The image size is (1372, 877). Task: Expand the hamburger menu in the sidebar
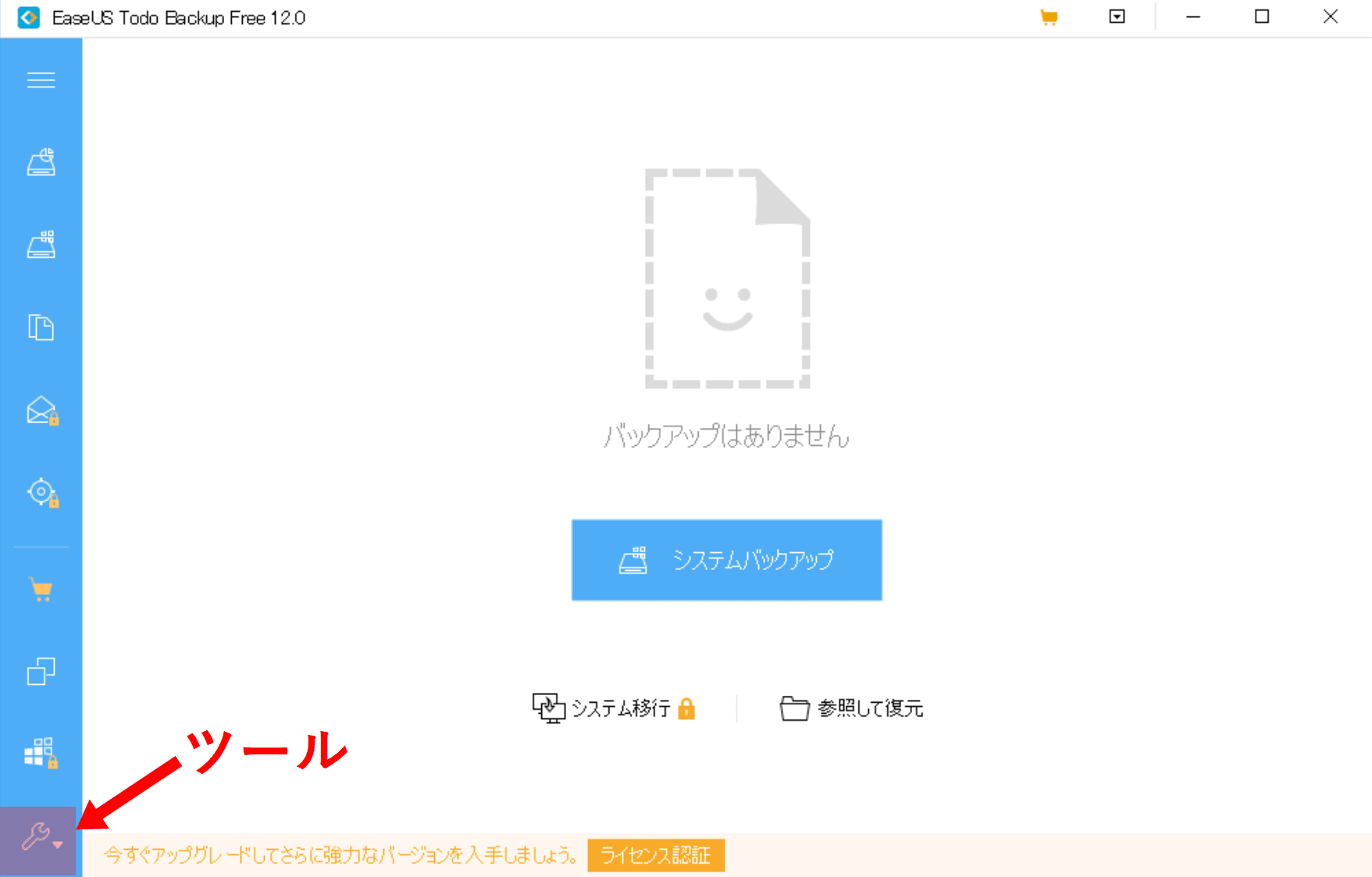(41, 80)
